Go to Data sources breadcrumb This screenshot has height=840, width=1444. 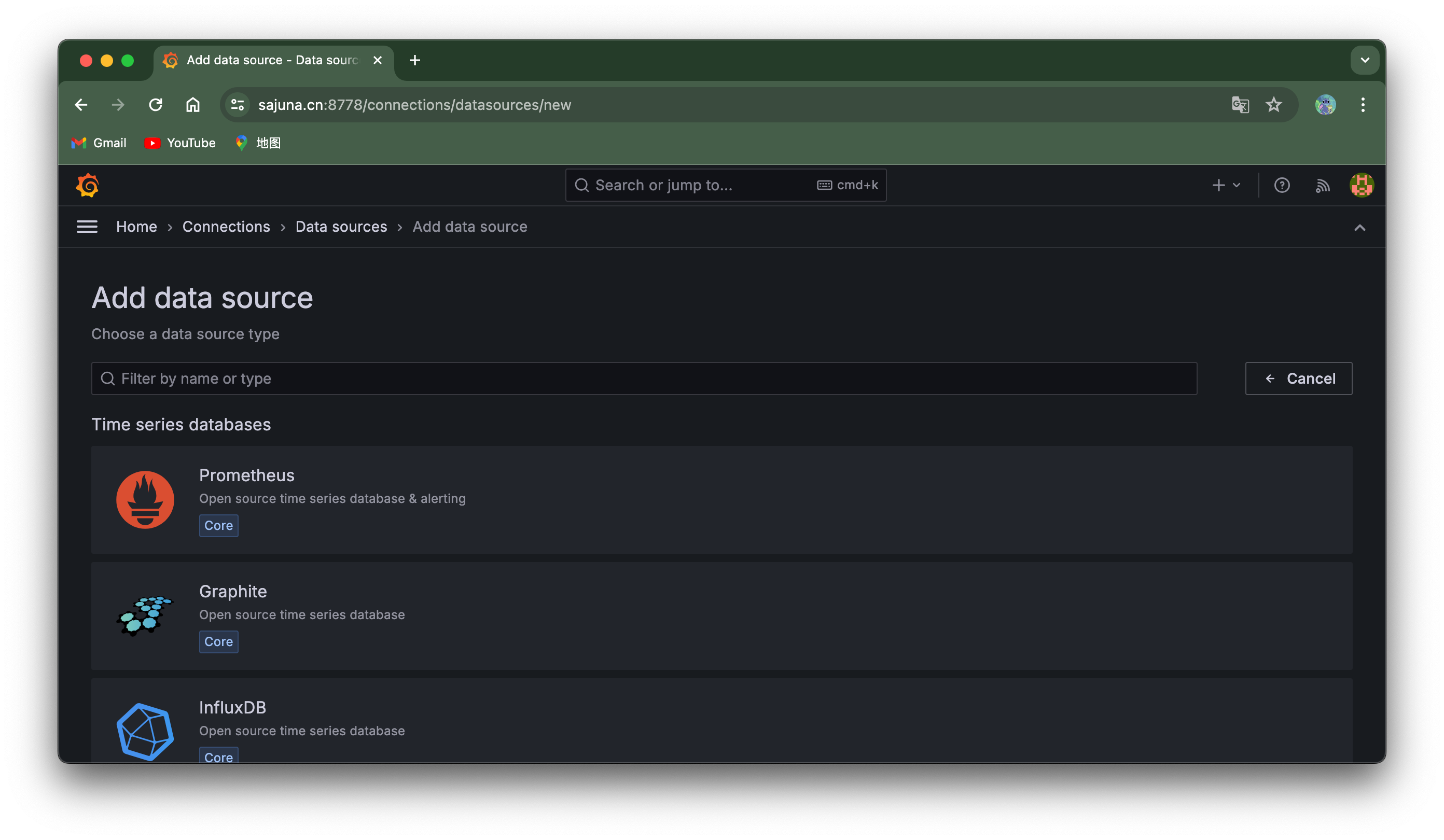tap(341, 227)
